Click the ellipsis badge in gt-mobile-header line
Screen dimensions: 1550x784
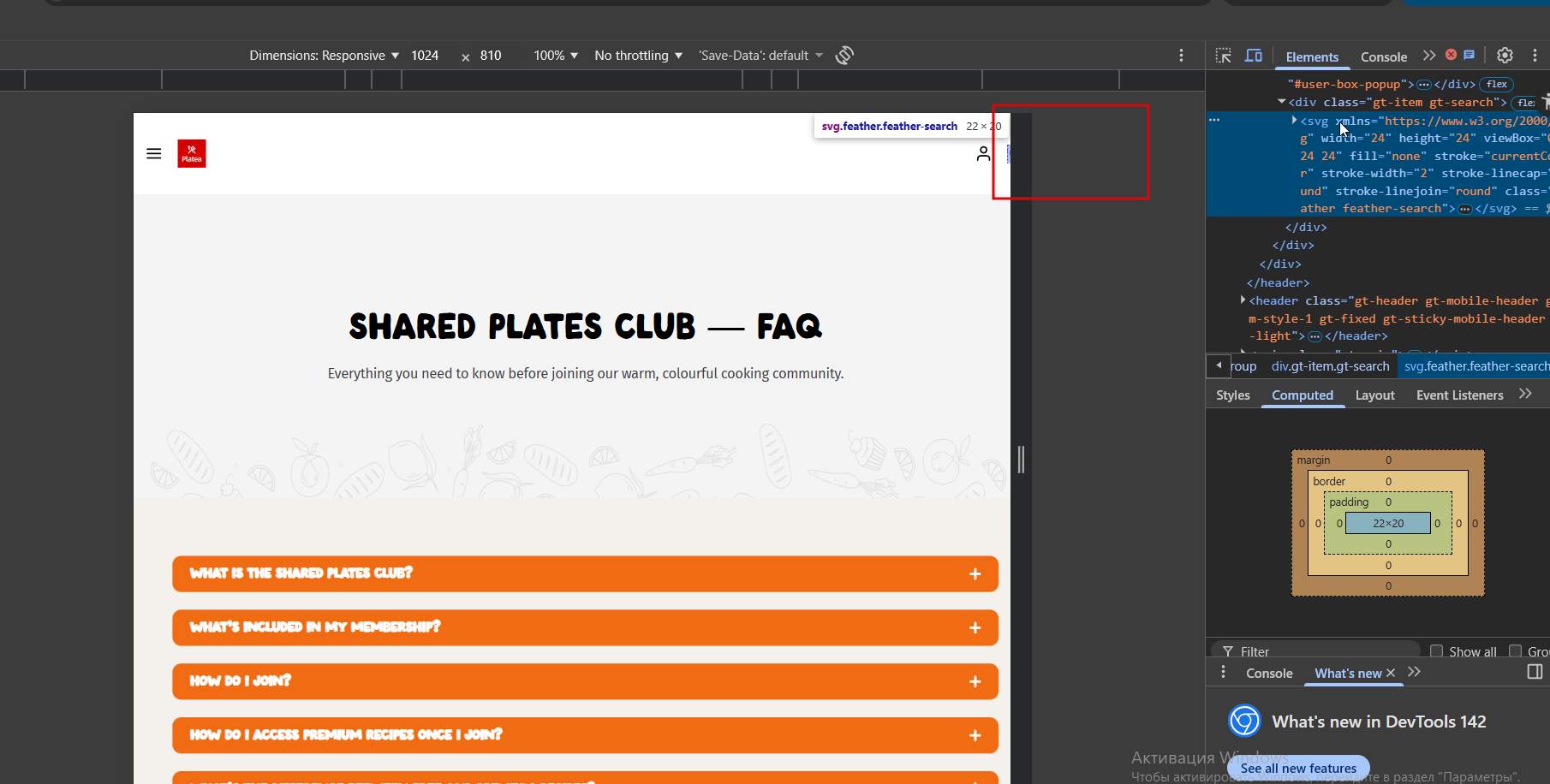pos(1315,336)
